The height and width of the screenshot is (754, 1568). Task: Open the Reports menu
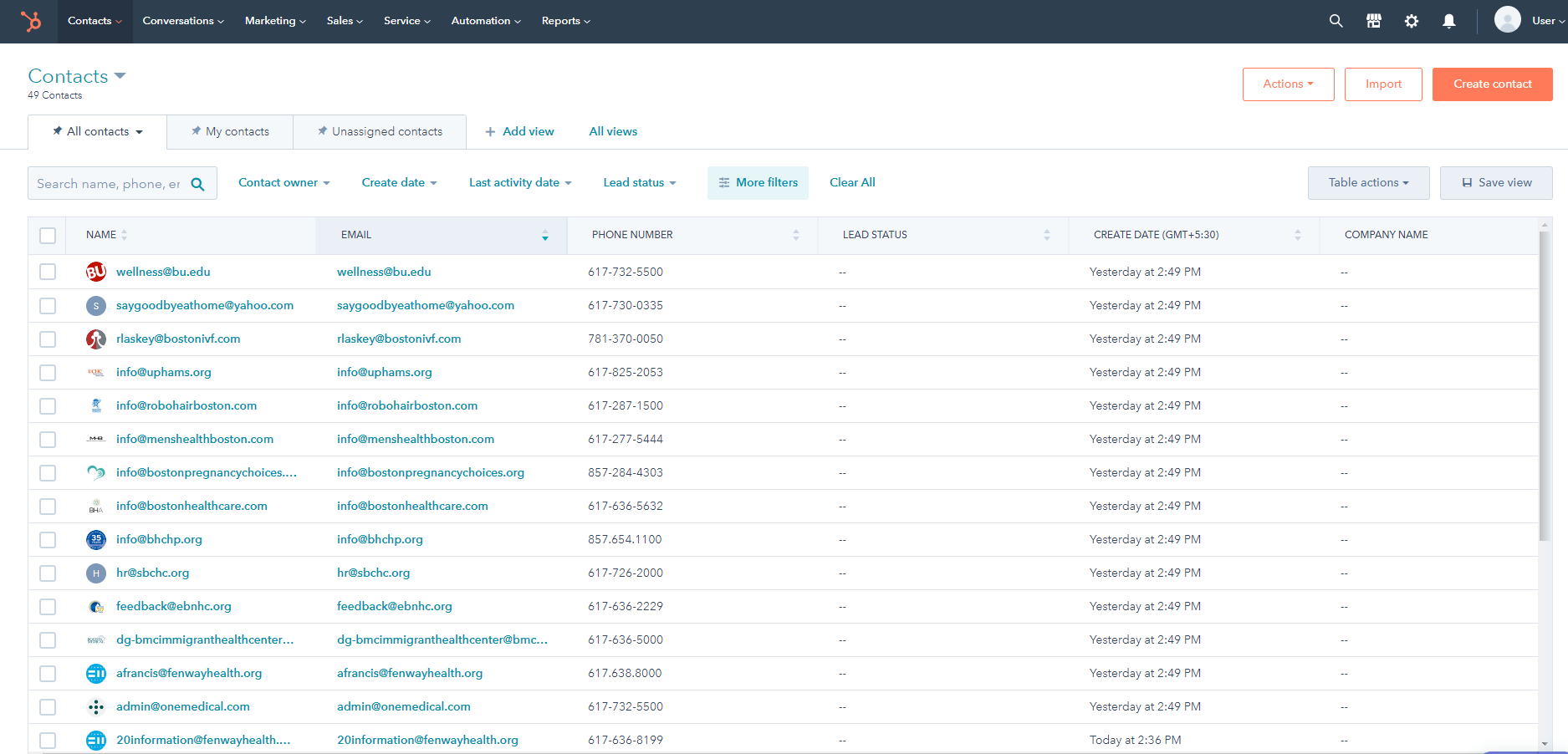coord(566,21)
